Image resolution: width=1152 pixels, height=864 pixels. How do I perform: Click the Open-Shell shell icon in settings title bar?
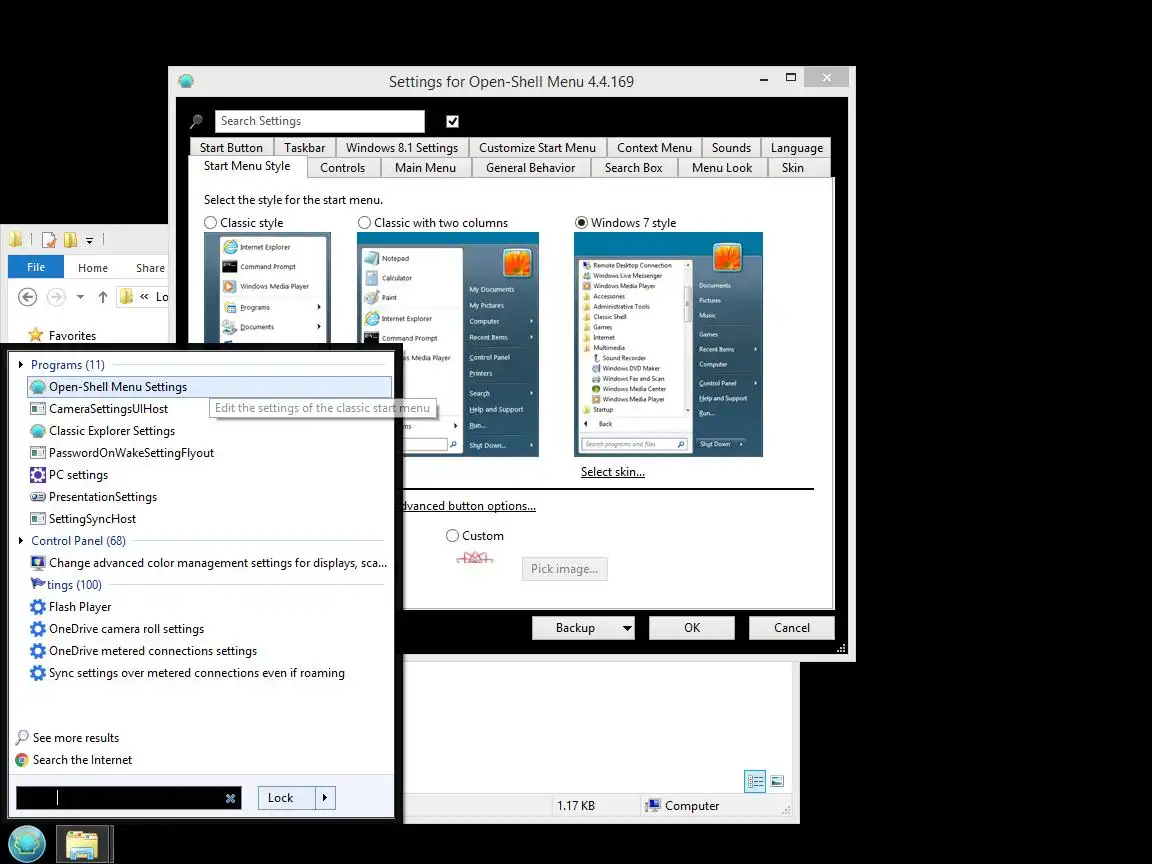(186, 81)
